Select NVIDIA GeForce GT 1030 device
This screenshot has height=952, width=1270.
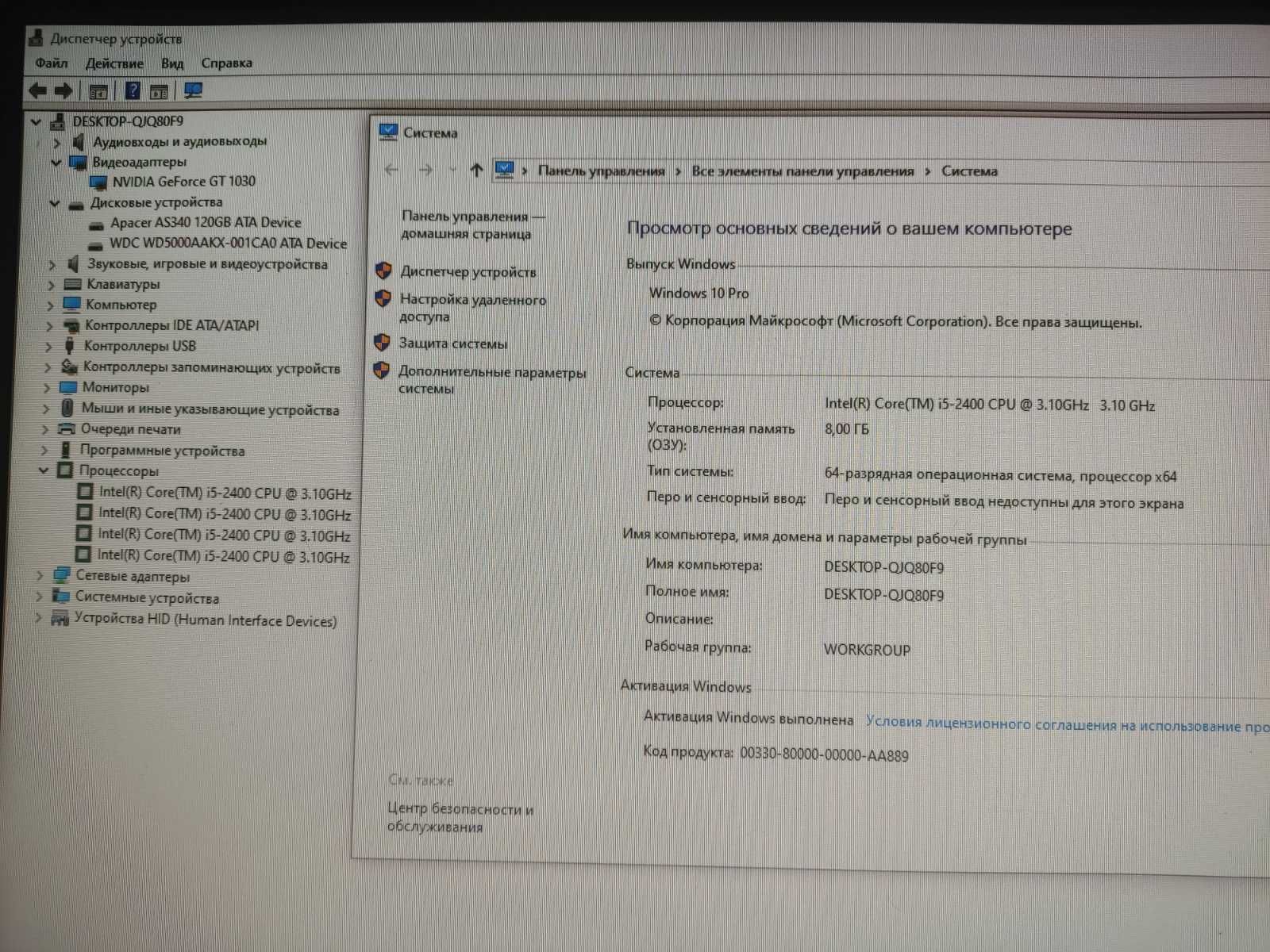pyautogui.click(x=183, y=181)
